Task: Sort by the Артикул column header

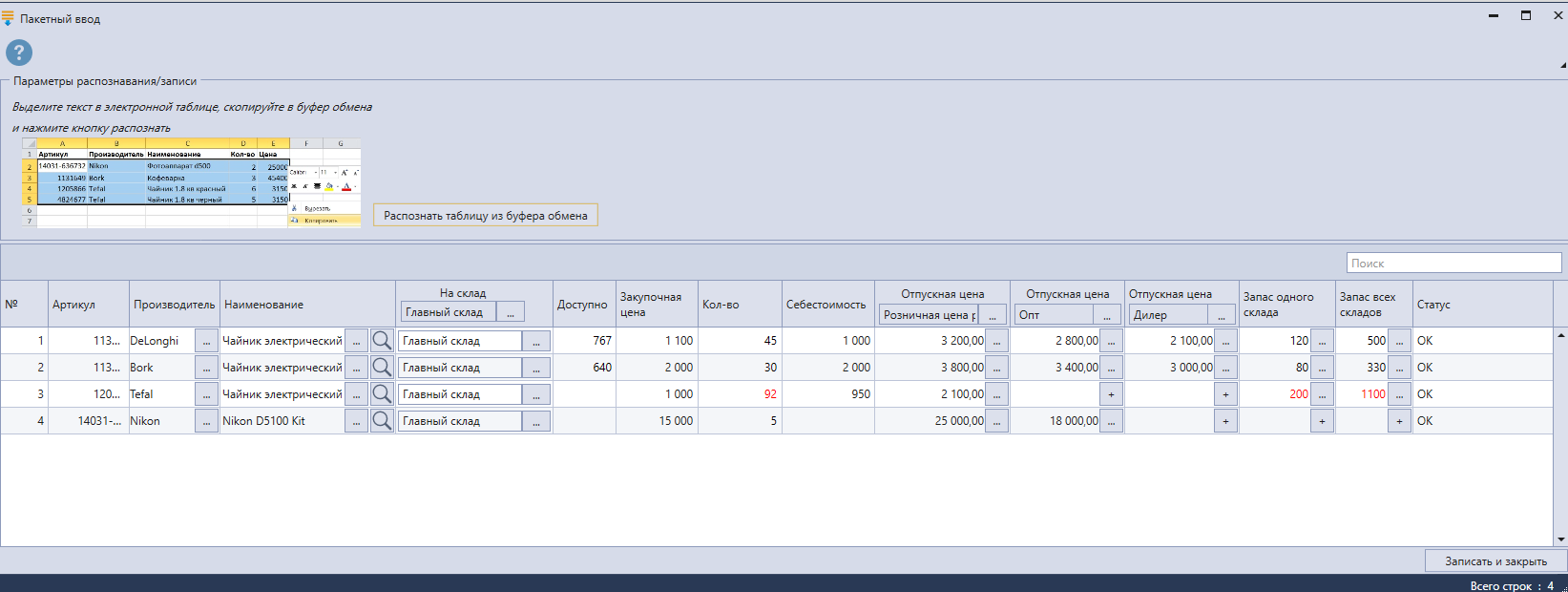Action: point(88,305)
